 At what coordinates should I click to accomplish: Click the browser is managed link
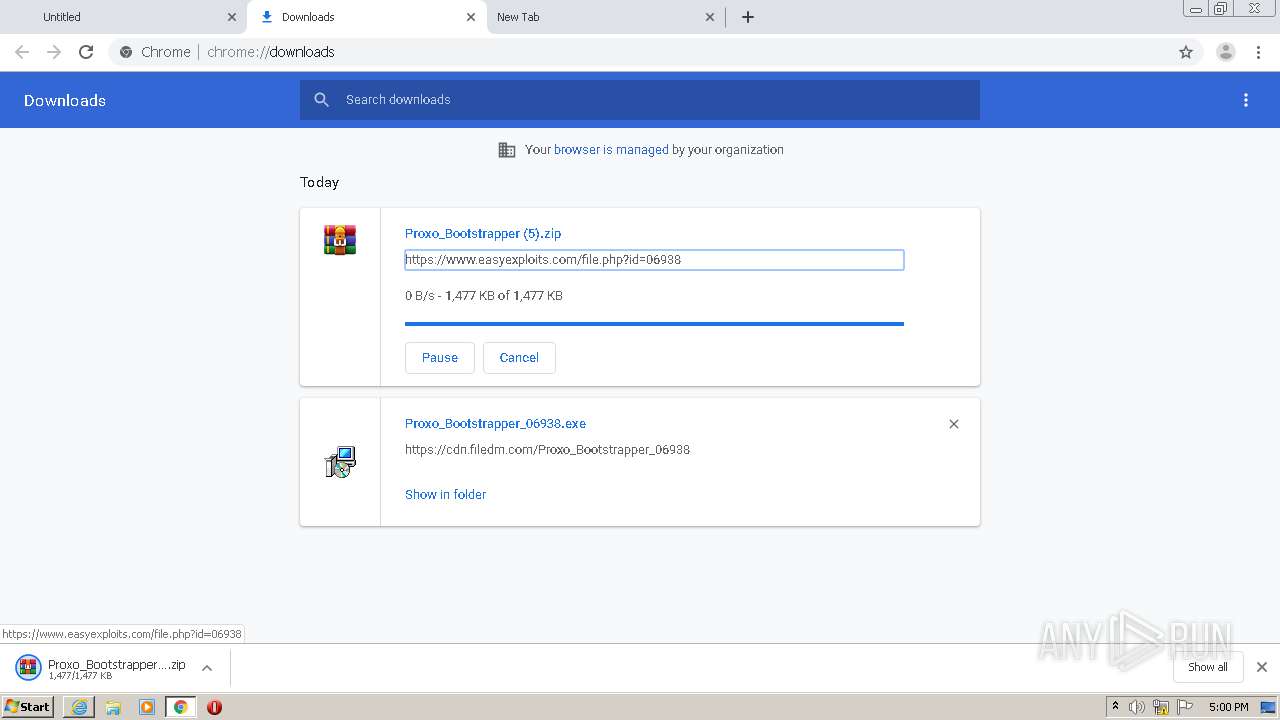(611, 150)
